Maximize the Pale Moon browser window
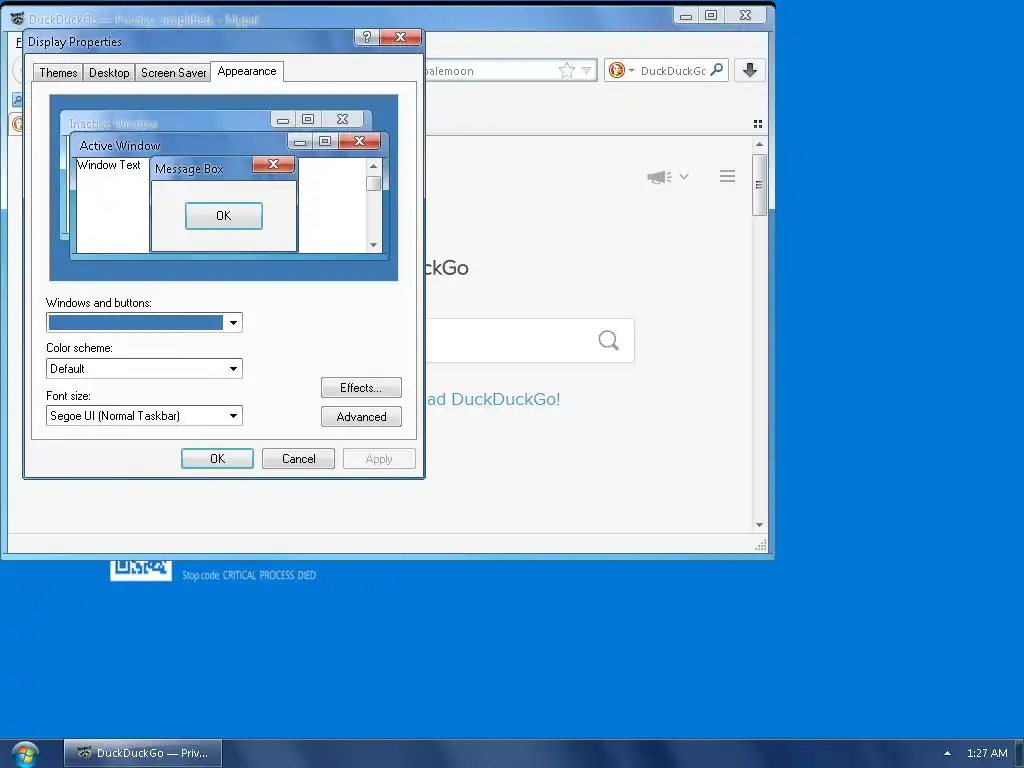This screenshot has height=768, width=1024. [x=711, y=15]
